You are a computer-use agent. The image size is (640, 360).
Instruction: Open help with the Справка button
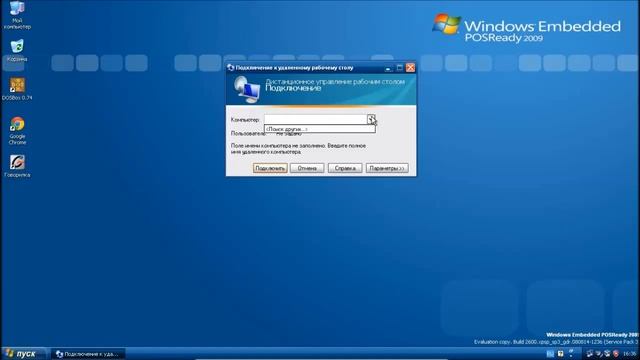pos(345,168)
